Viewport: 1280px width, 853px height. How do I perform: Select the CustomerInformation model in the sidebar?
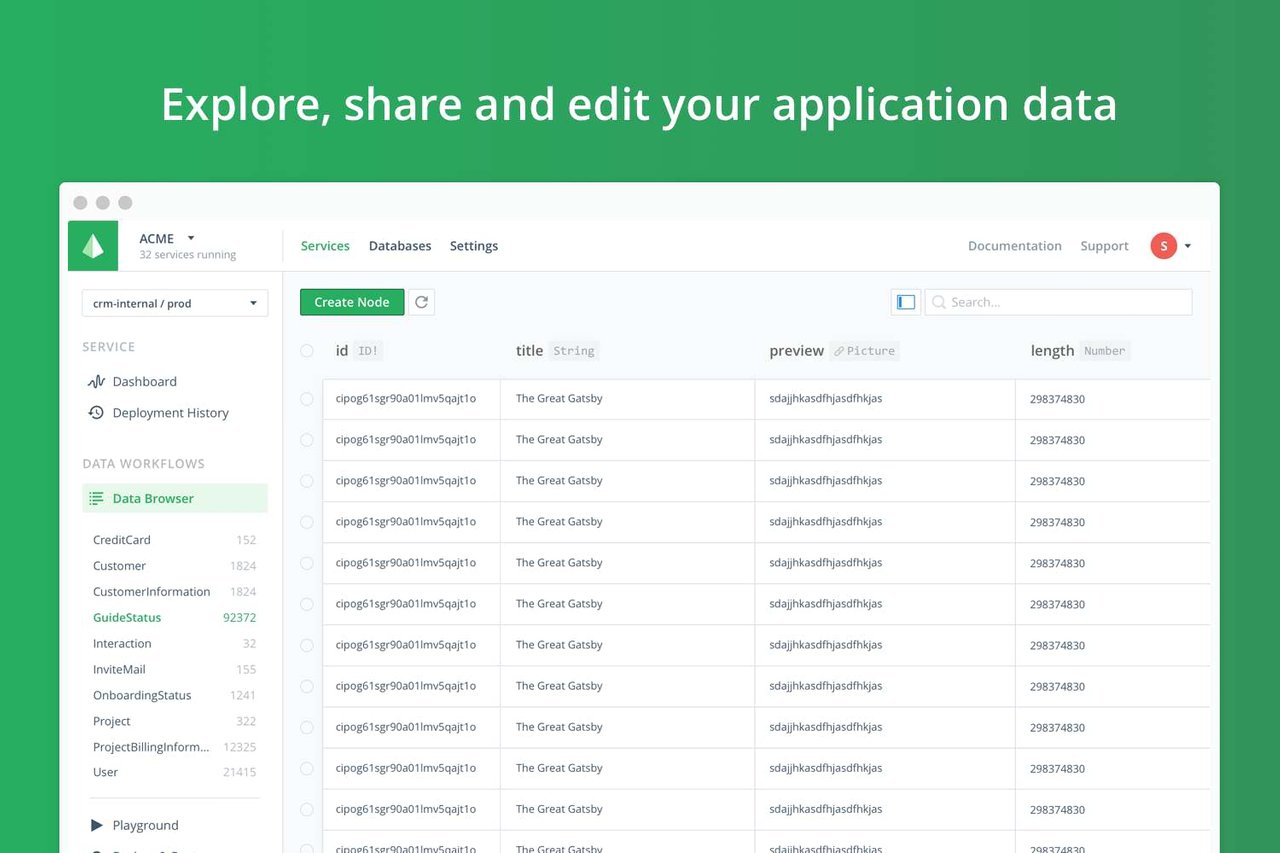151,591
